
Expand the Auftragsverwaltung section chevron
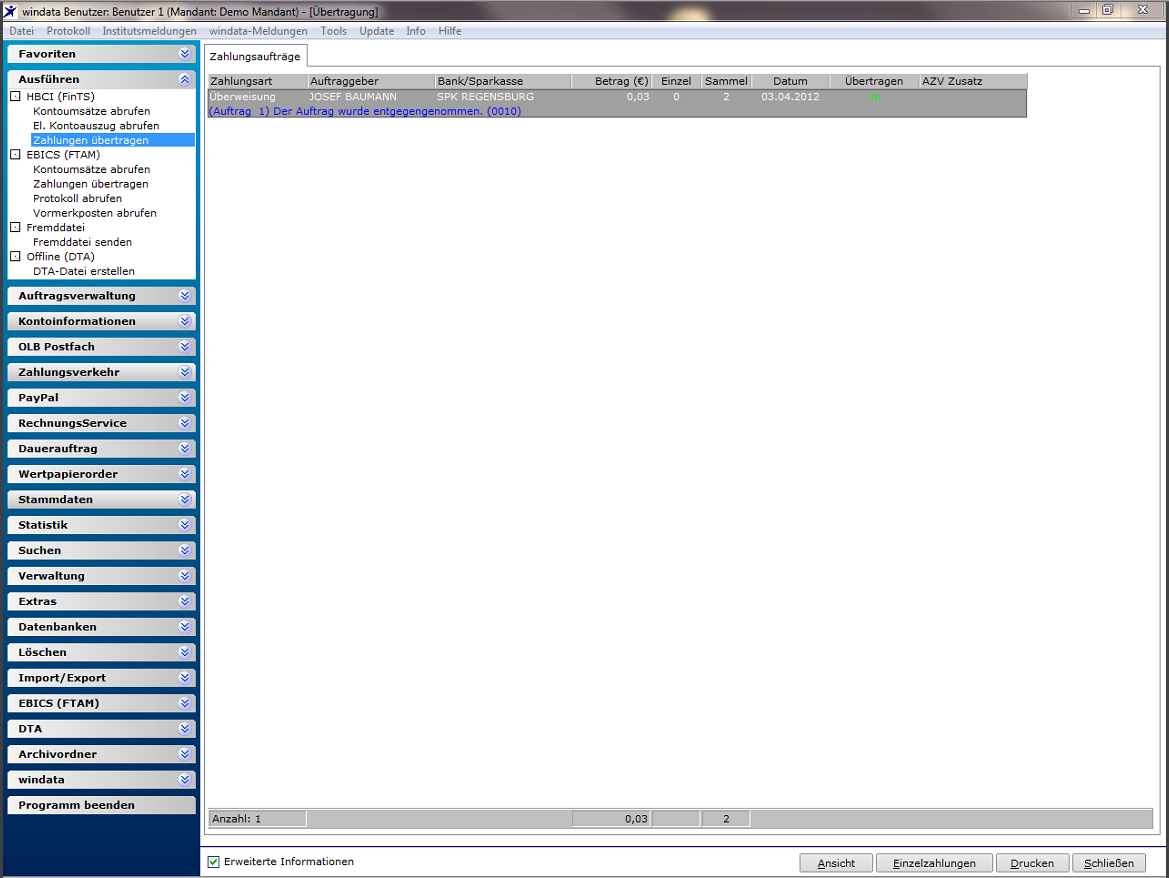185,296
